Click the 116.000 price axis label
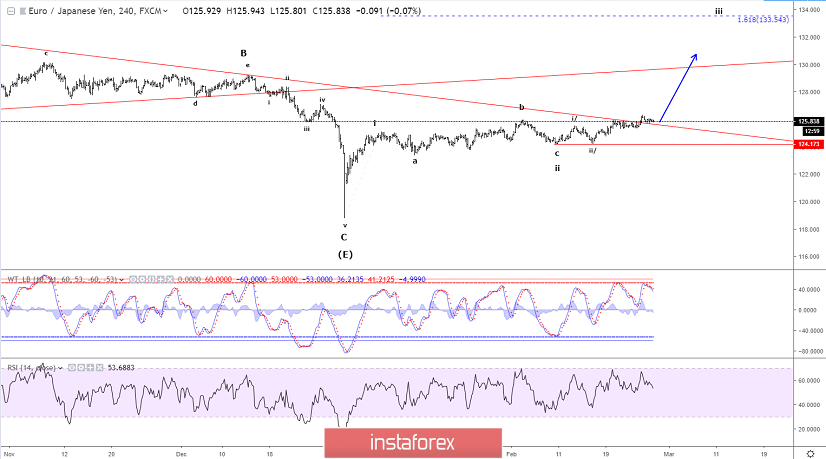The height and width of the screenshot is (459, 826). pyautogui.click(x=809, y=257)
